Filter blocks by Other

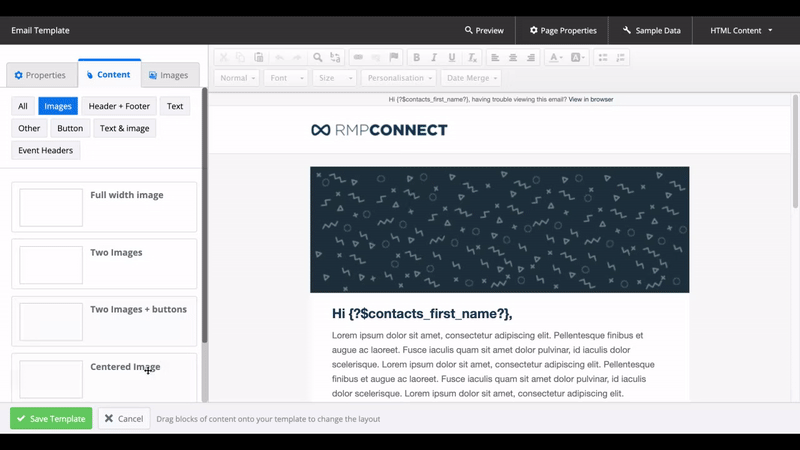pyautogui.click(x=29, y=128)
